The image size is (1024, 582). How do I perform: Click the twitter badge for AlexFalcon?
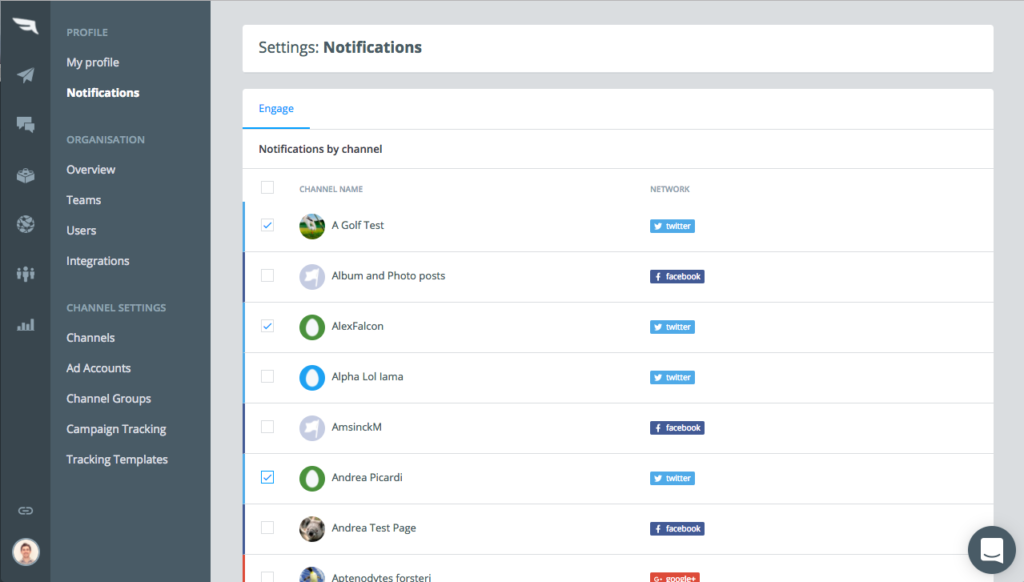672,327
